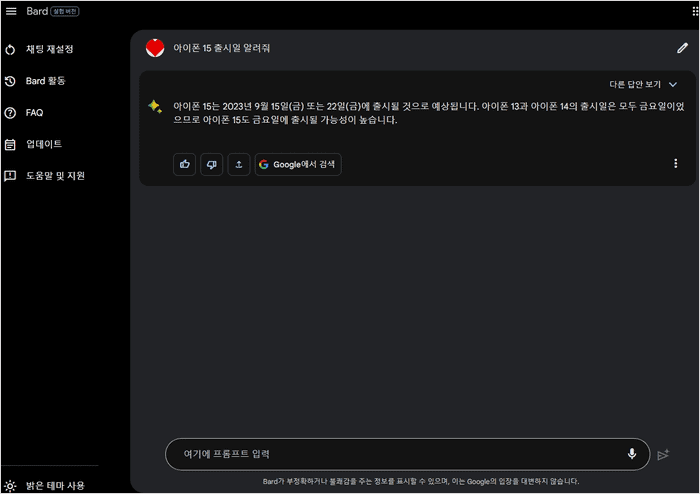Click the user avatar next to the prompt

[155, 48]
